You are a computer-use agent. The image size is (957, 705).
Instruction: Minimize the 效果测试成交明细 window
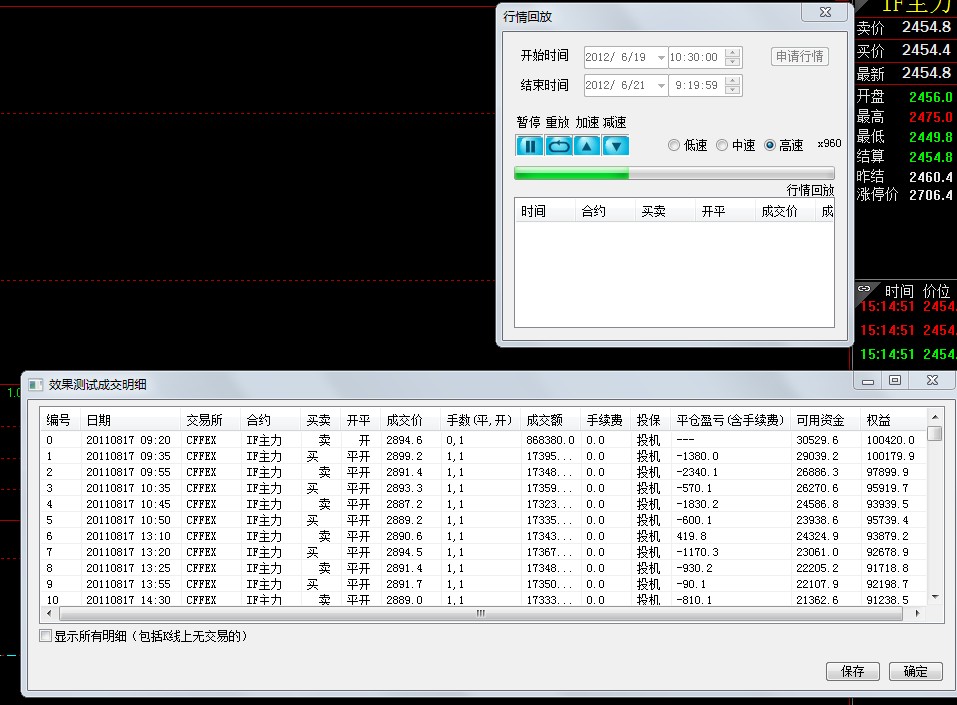coord(868,380)
